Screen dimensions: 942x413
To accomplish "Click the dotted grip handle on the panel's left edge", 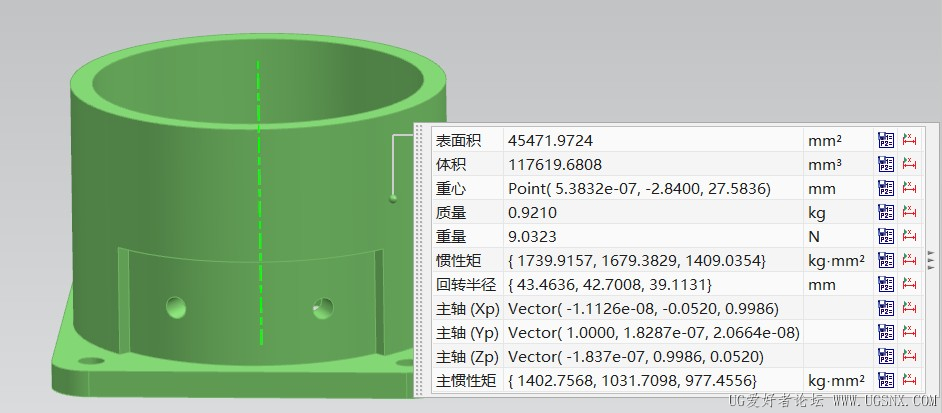I will (x=419, y=260).
